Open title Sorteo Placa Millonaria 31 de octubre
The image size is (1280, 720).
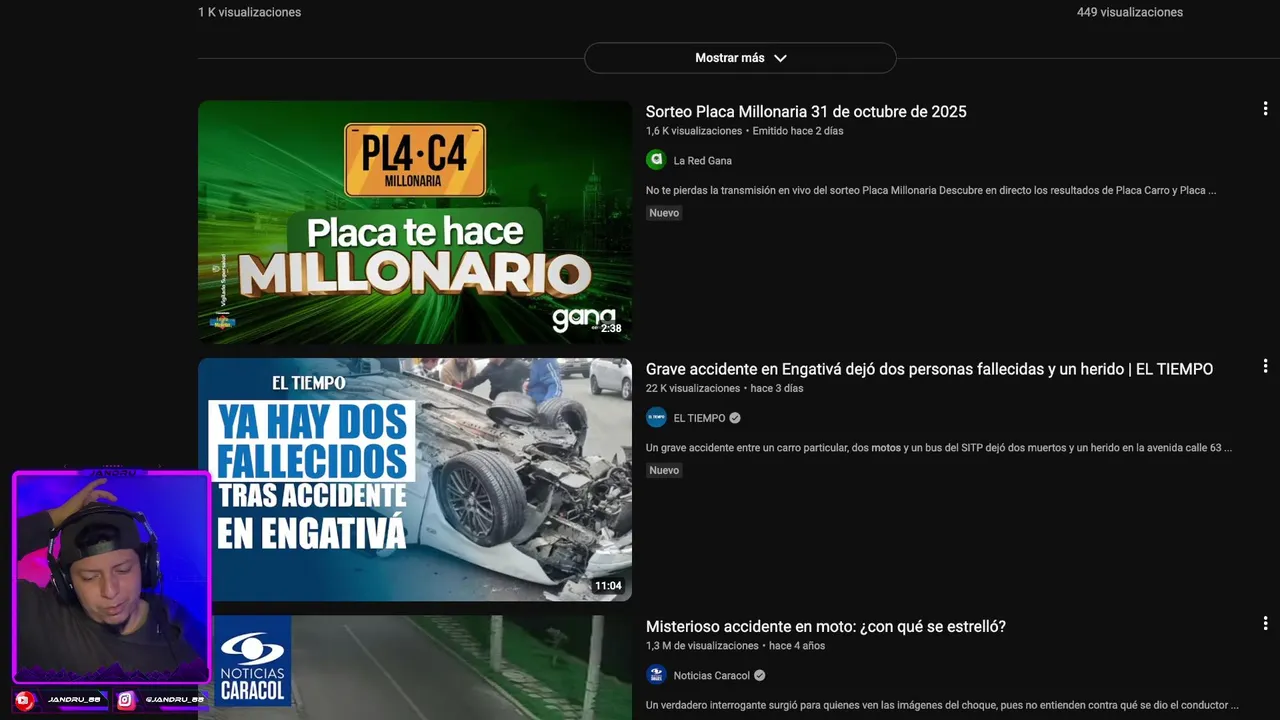click(x=806, y=112)
